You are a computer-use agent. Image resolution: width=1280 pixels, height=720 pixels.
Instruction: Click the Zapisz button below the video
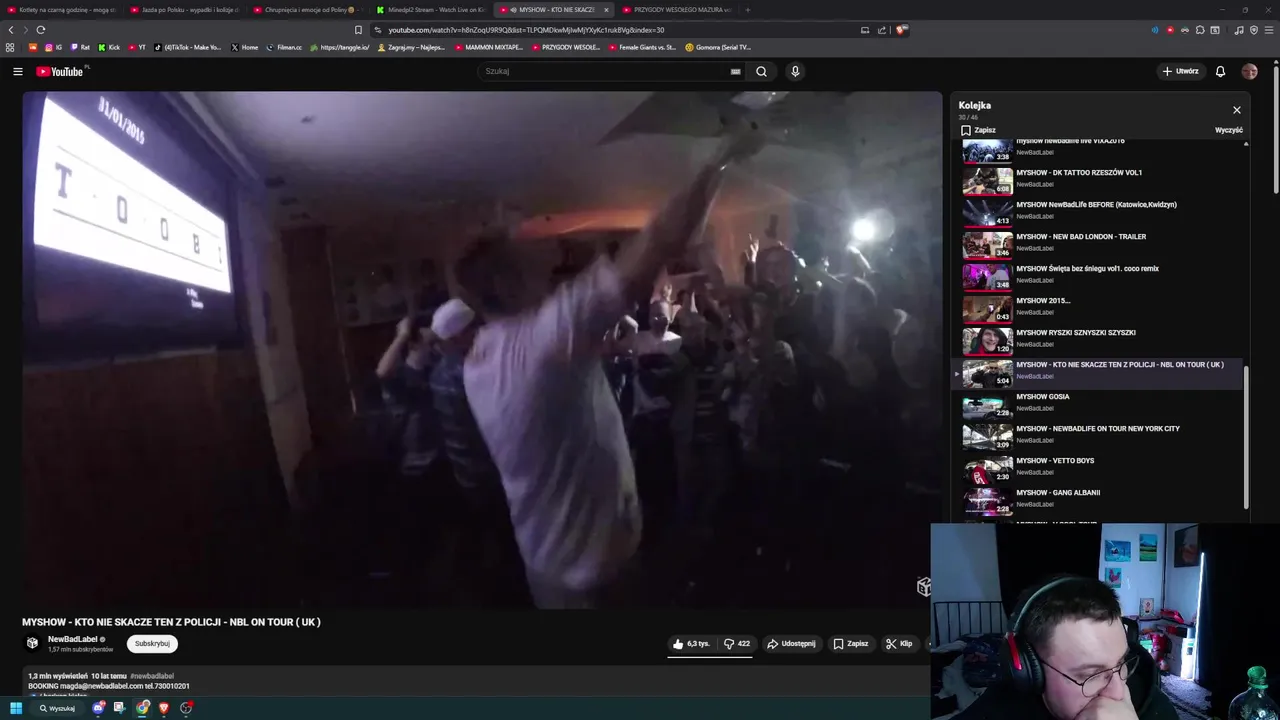pyautogui.click(x=851, y=644)
